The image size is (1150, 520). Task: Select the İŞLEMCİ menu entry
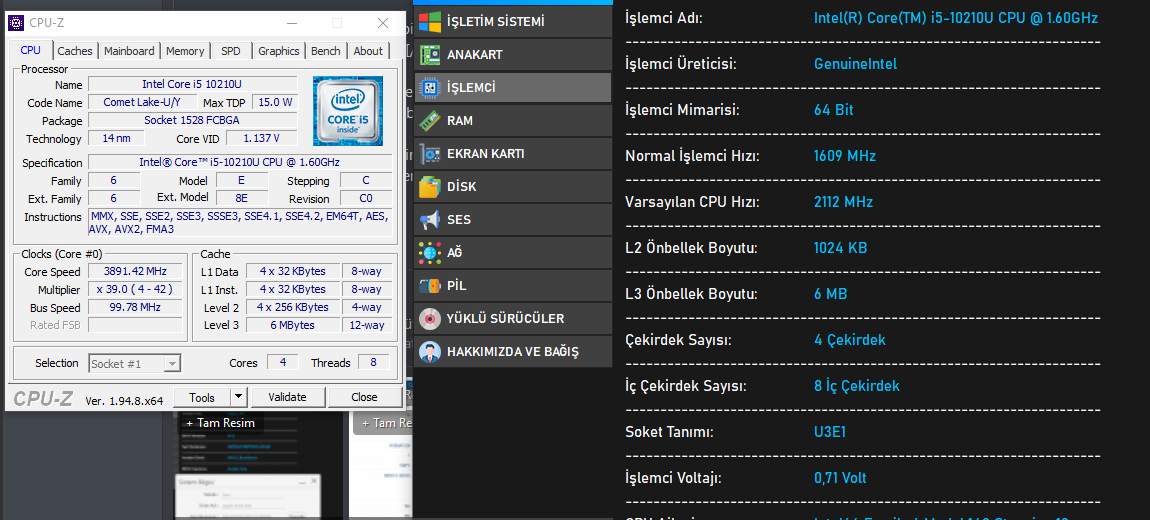pyautogui.click(x=512, y=87)
